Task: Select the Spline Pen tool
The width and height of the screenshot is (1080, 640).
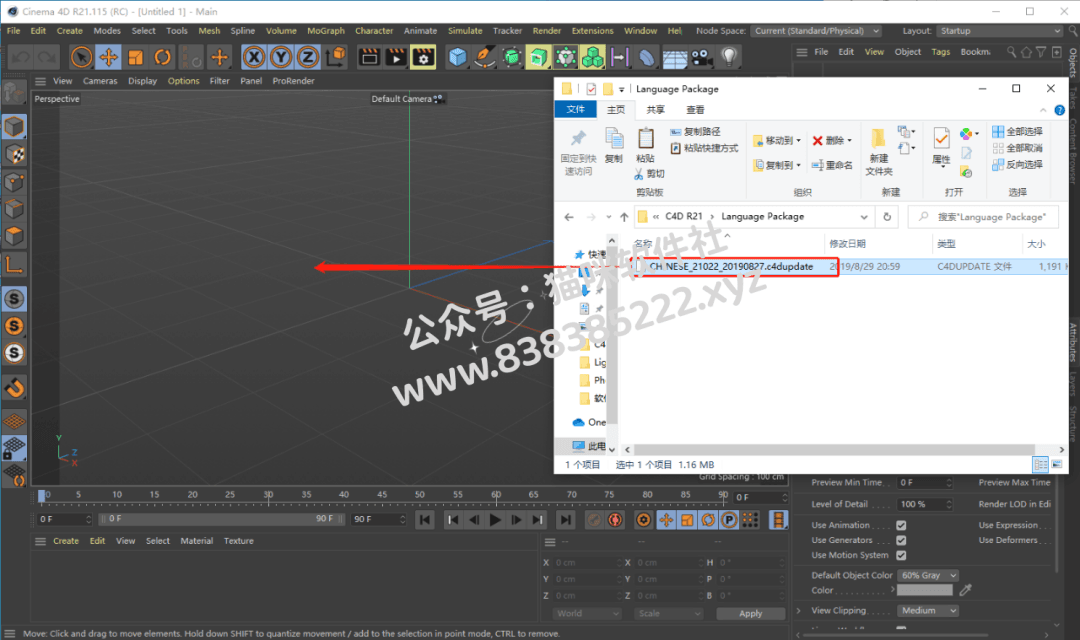Action: pyautogui.click(x=485, y=57)
